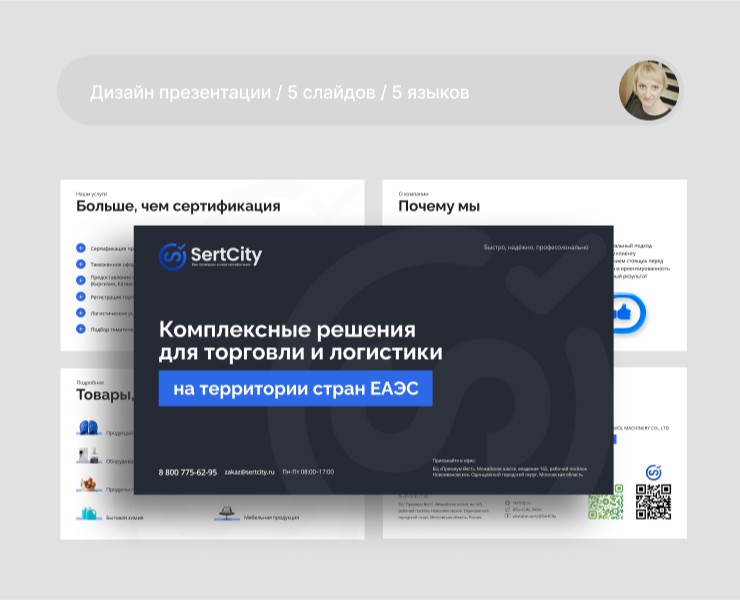Click the plus bullet beside Сертификация row

pos(81,248)
